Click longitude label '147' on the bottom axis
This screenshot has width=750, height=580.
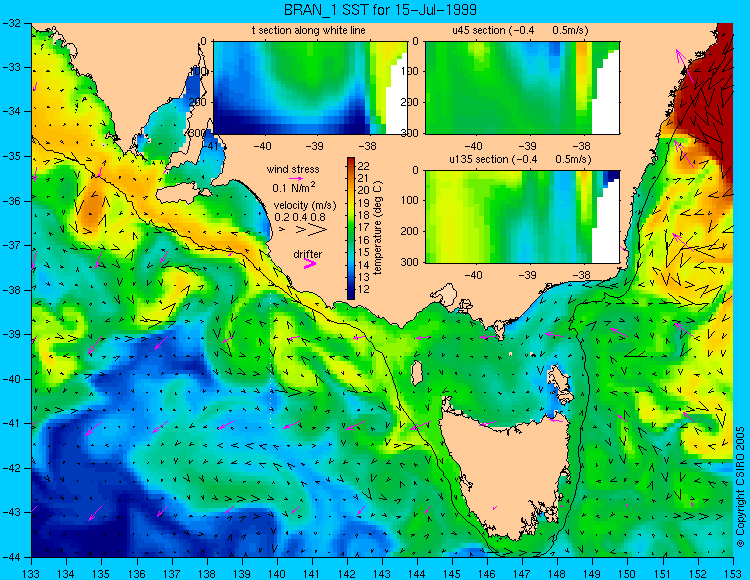click(522, 572)
